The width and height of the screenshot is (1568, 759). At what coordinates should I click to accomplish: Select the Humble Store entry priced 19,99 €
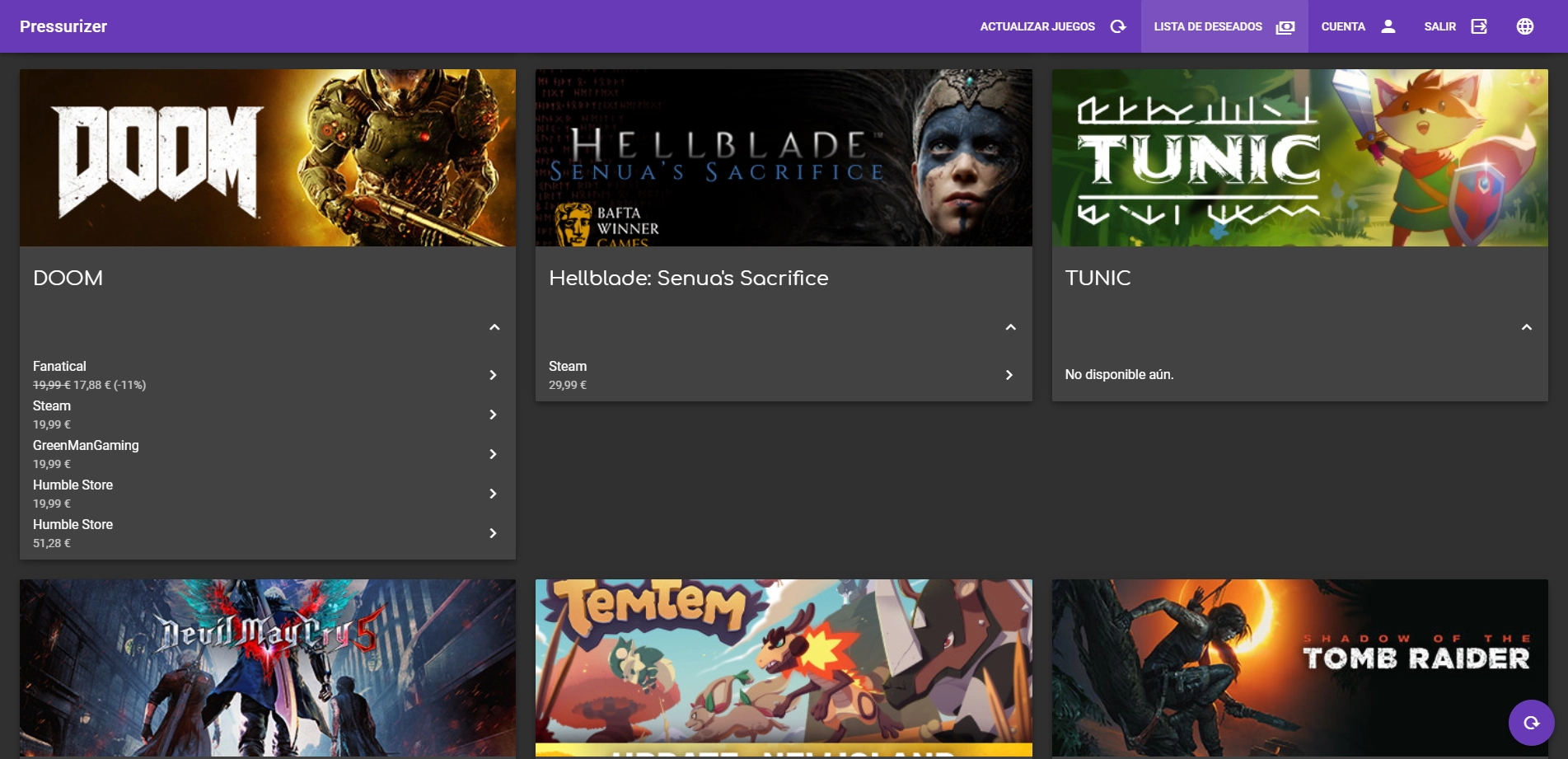(x=268, y=494)
